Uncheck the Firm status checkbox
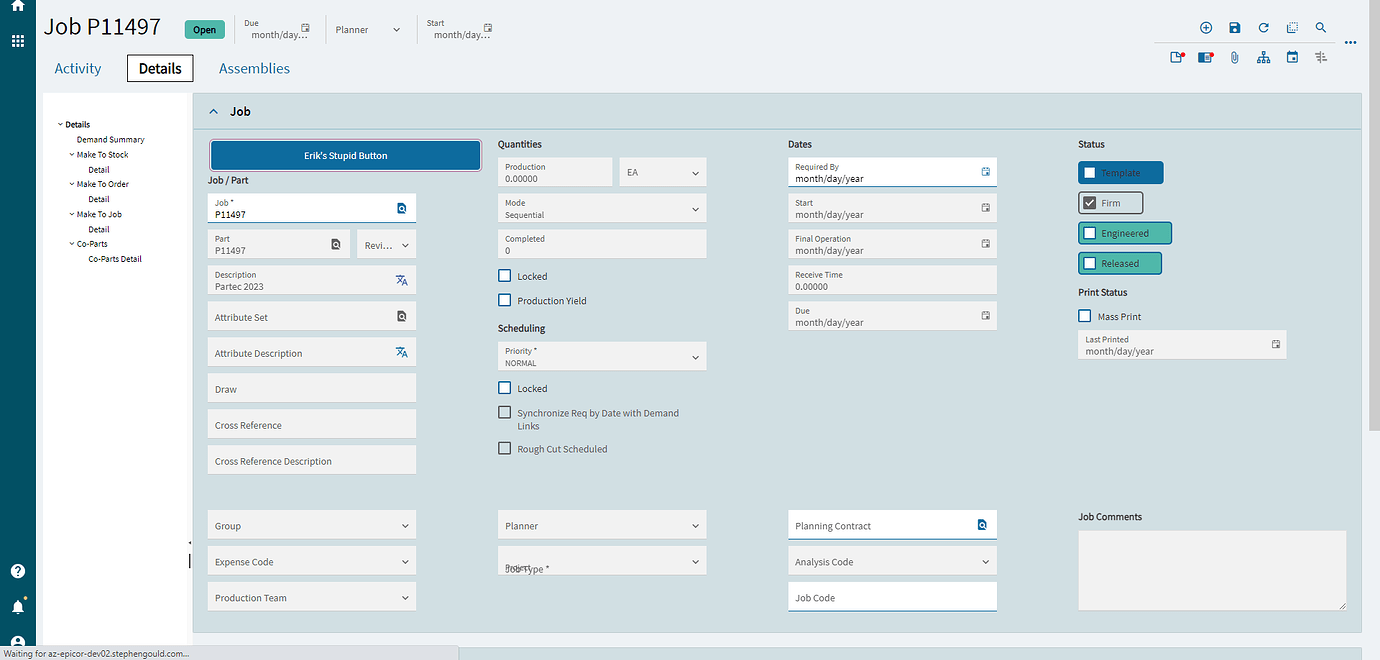The width and height of the screenshot is (1380, 660). pos(1089,202)
